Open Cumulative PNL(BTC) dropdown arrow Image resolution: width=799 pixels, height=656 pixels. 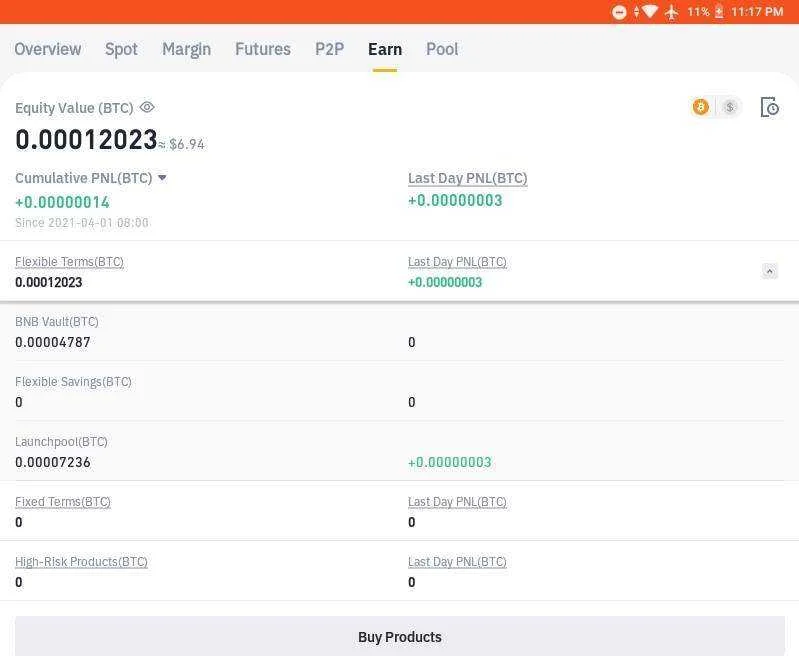[162, 178]
